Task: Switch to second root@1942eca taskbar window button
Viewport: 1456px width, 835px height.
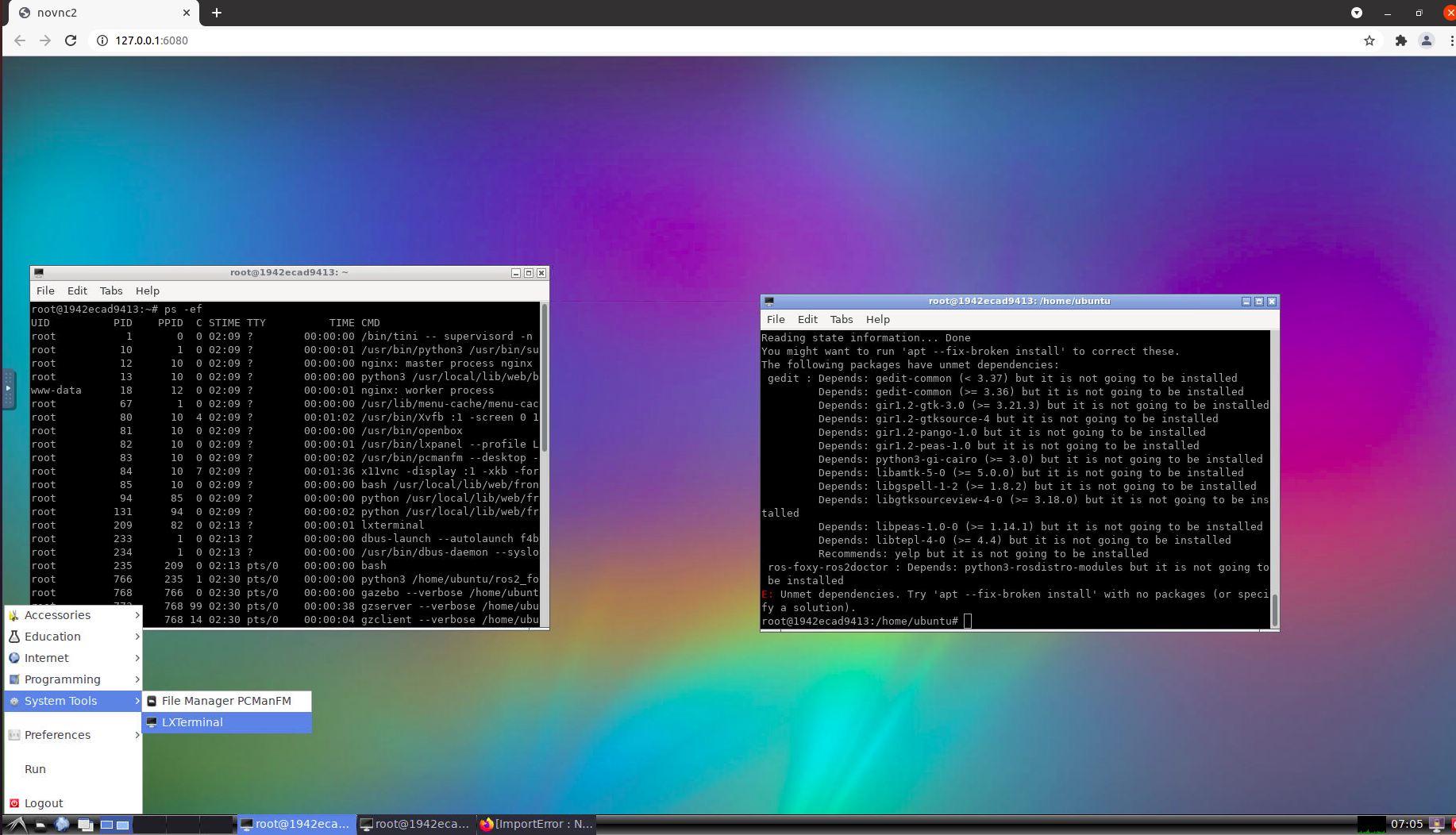Action: click(416, 825)
